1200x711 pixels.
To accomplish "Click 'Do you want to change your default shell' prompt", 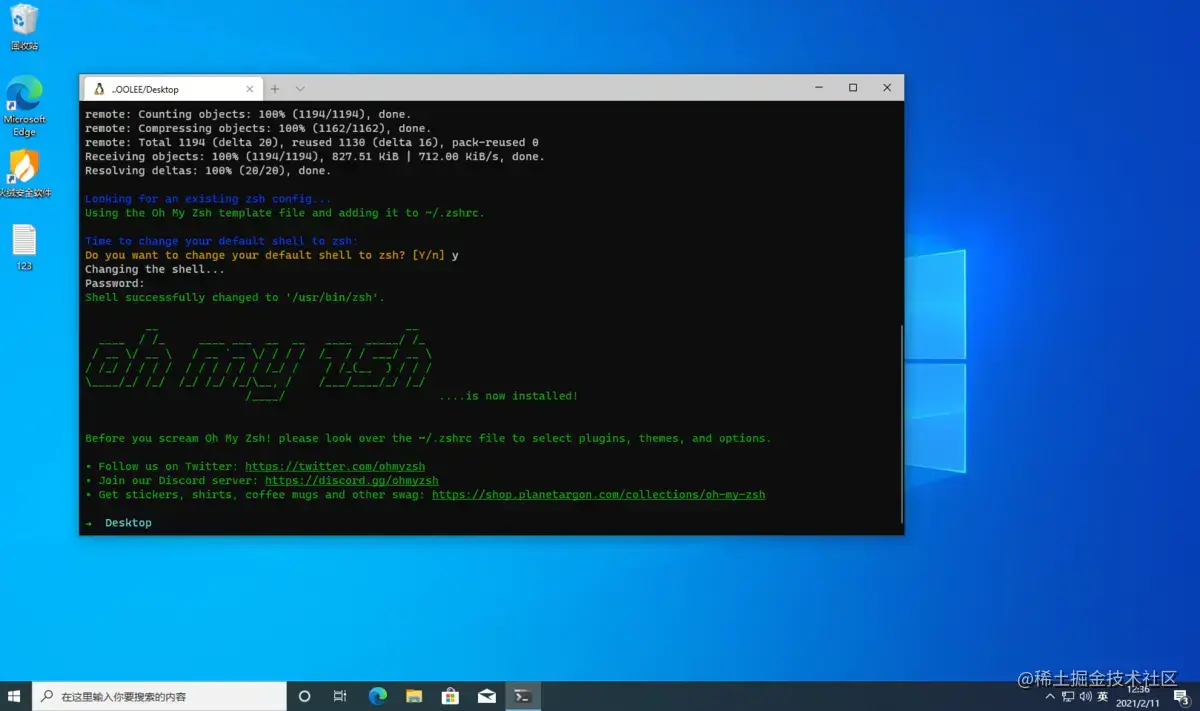I will point(272,255).
